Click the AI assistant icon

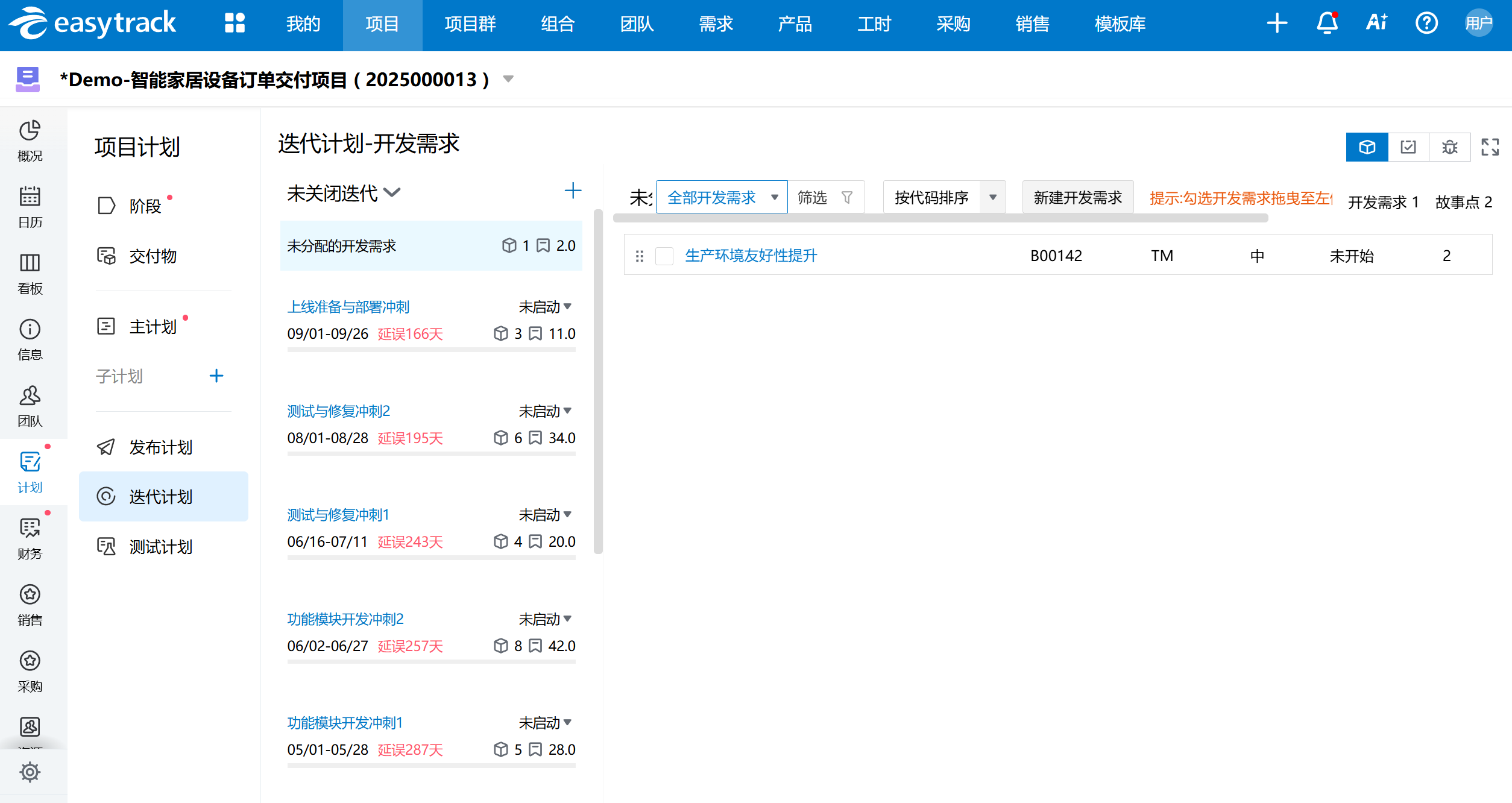pyautogui.click(x=1376, y=23)
